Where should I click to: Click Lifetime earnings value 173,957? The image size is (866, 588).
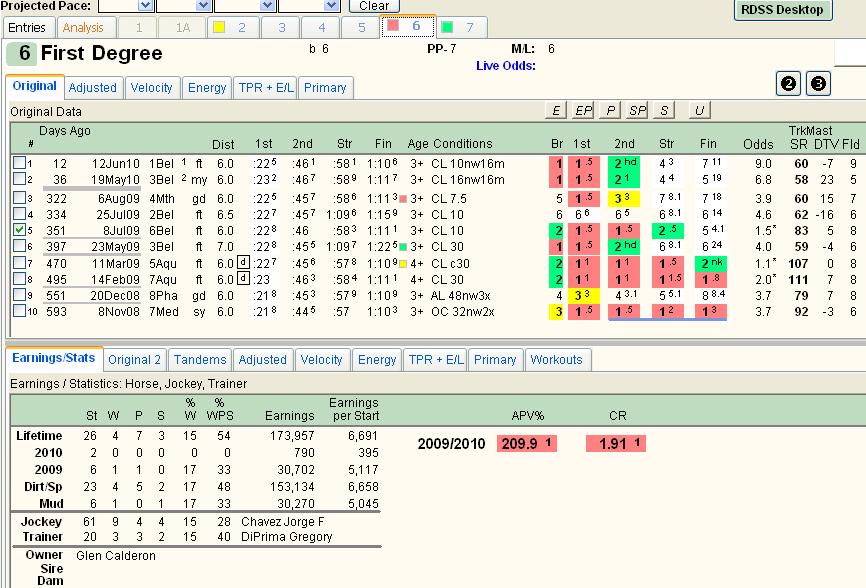coord(292,436)
